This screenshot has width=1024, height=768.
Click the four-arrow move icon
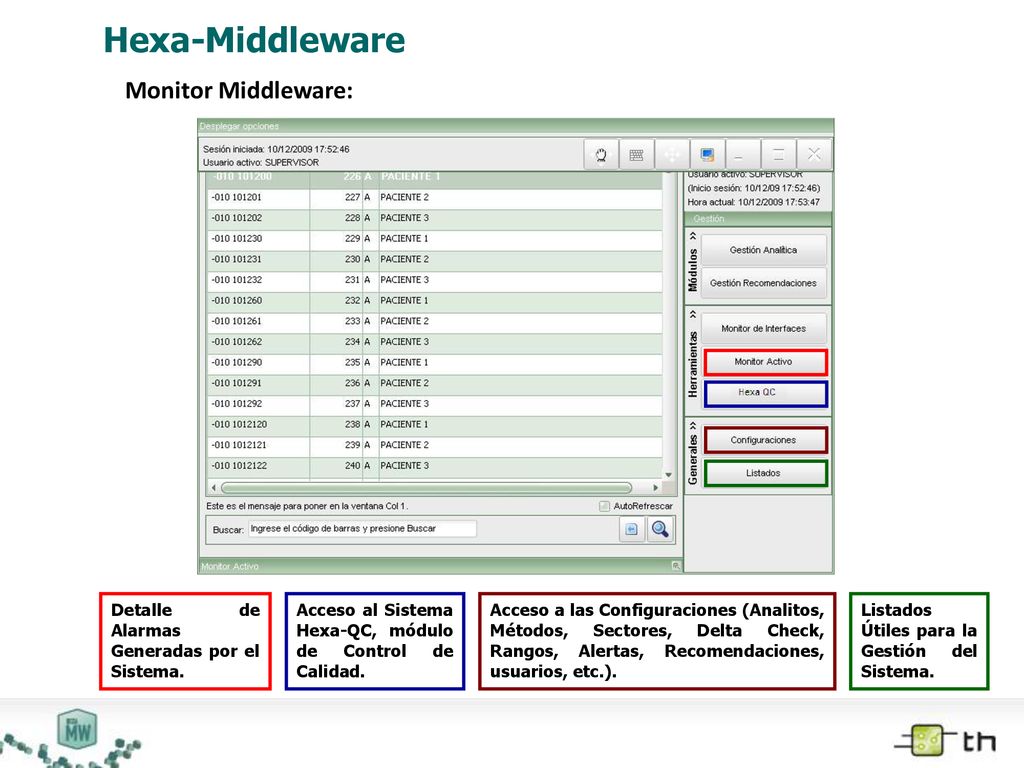point(672,155)
